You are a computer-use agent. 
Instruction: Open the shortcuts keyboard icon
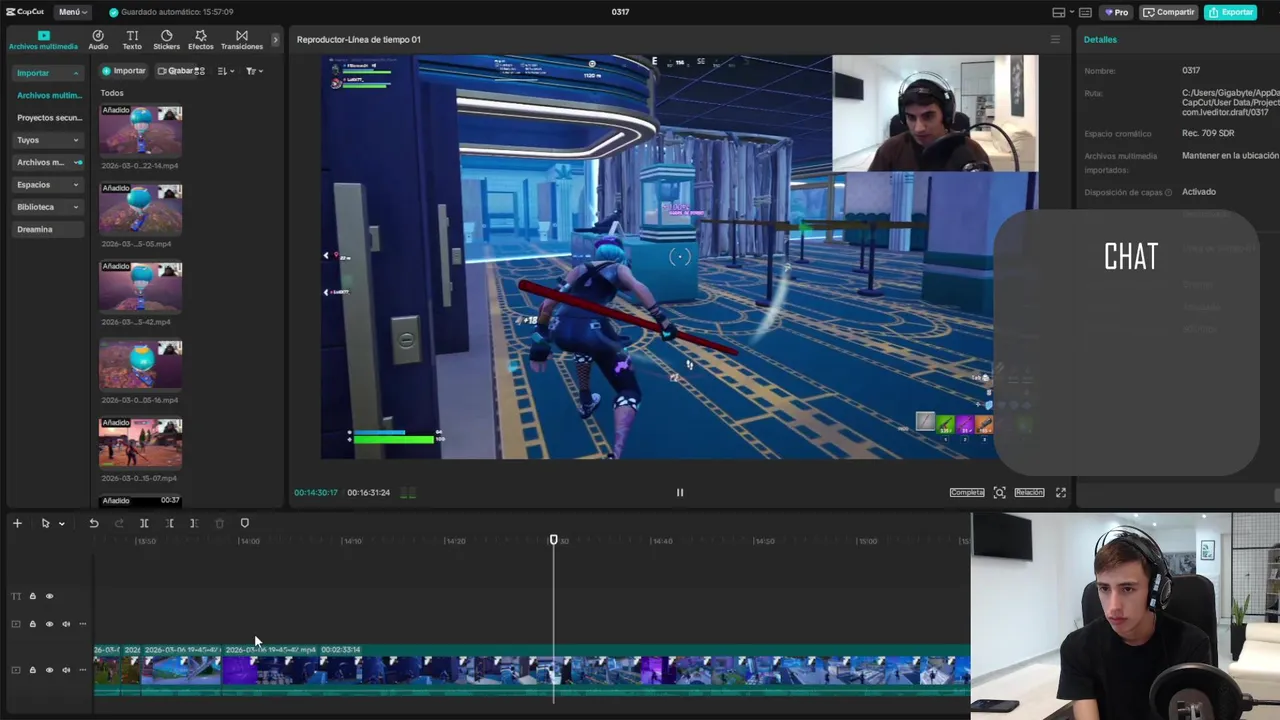1085,12
